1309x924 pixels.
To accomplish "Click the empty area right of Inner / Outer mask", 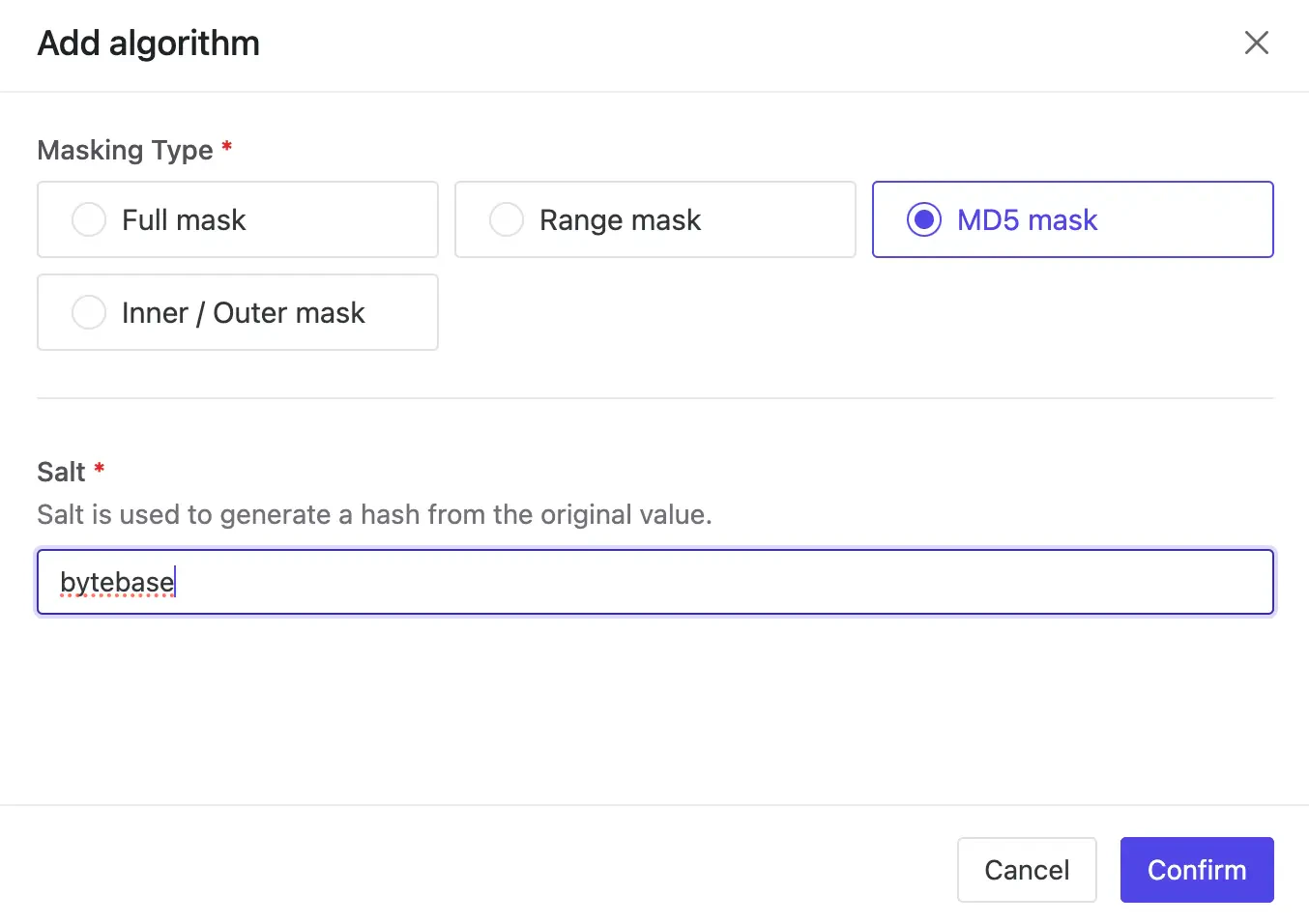I will tap(851, 312).
